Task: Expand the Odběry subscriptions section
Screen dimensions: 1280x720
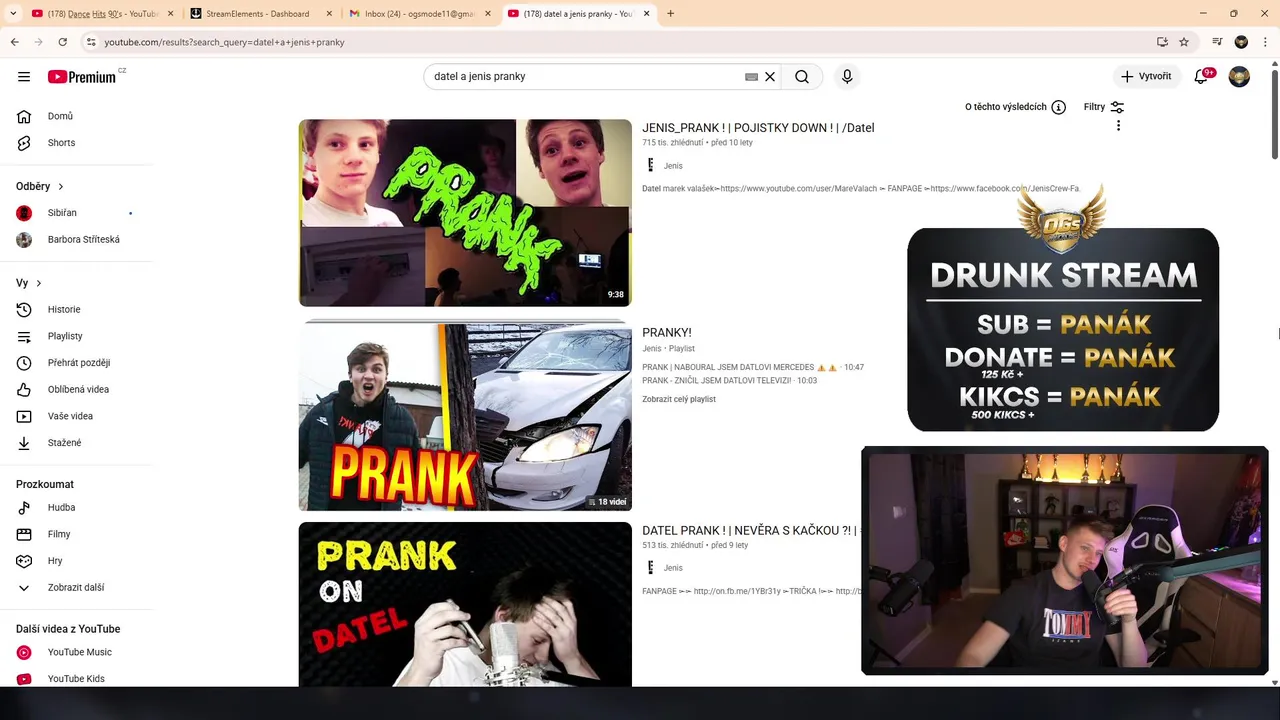Action: (40, 186)
